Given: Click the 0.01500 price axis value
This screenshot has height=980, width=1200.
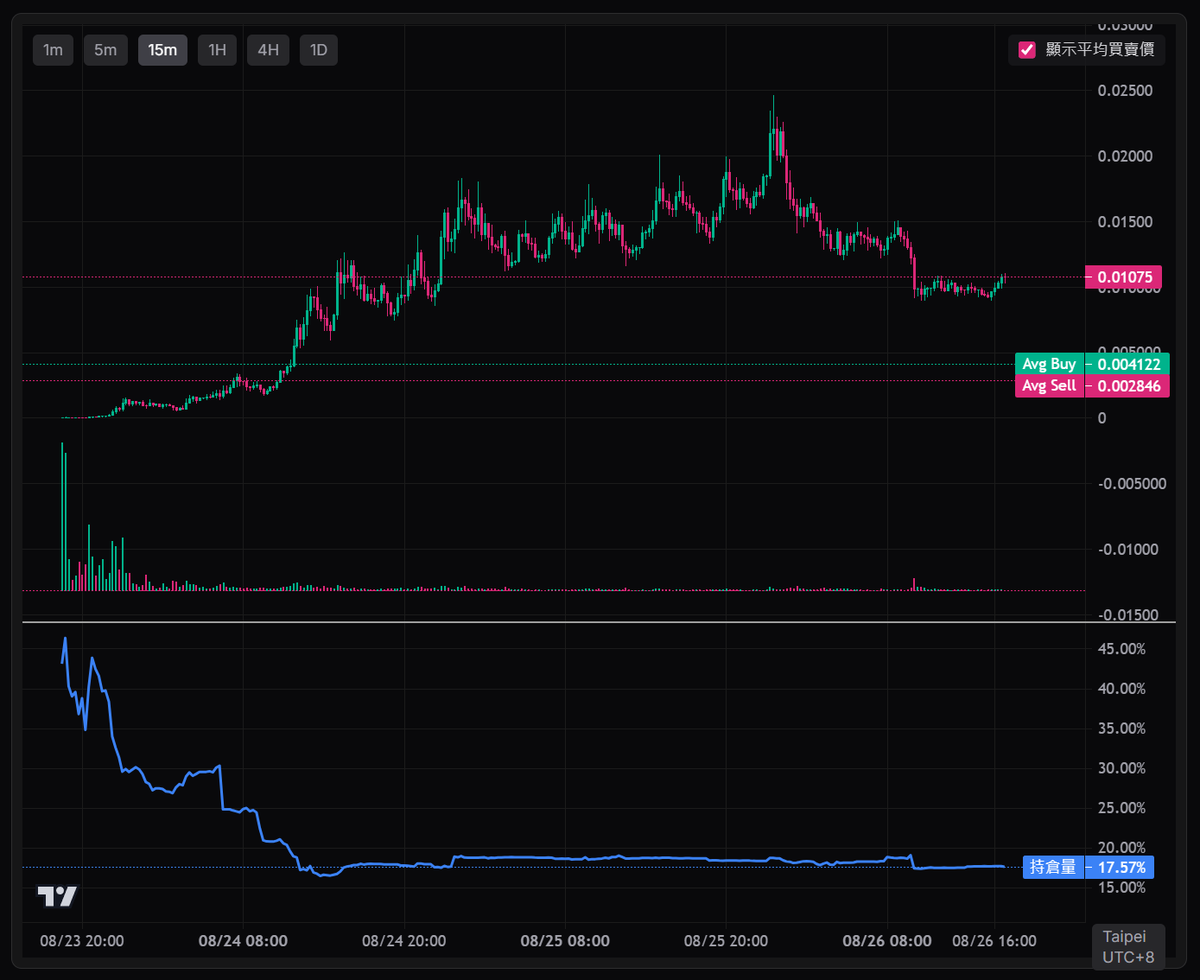Looking at the screenshot, I should tap(1126, 222).
